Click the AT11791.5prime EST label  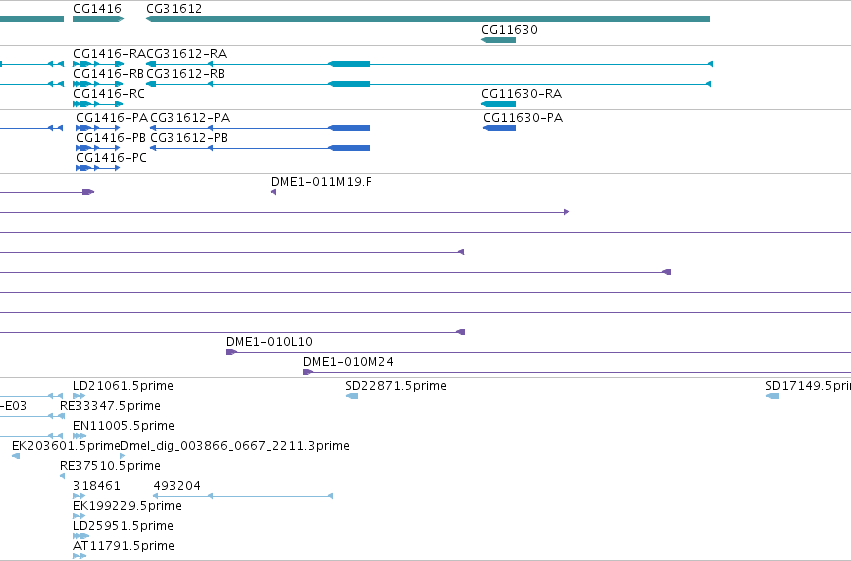click(124, 546)
